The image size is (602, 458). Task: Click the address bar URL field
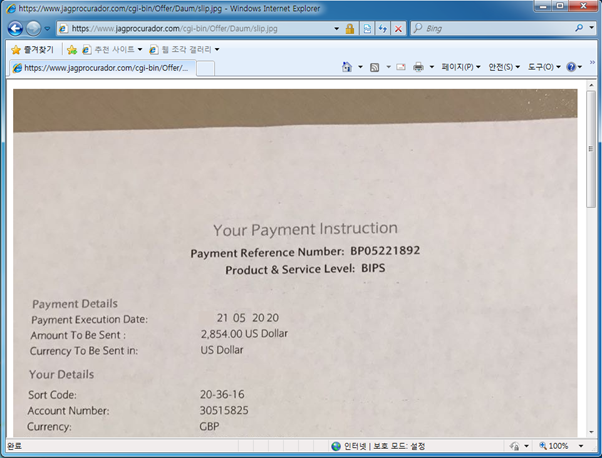click(x=196, y=28)
